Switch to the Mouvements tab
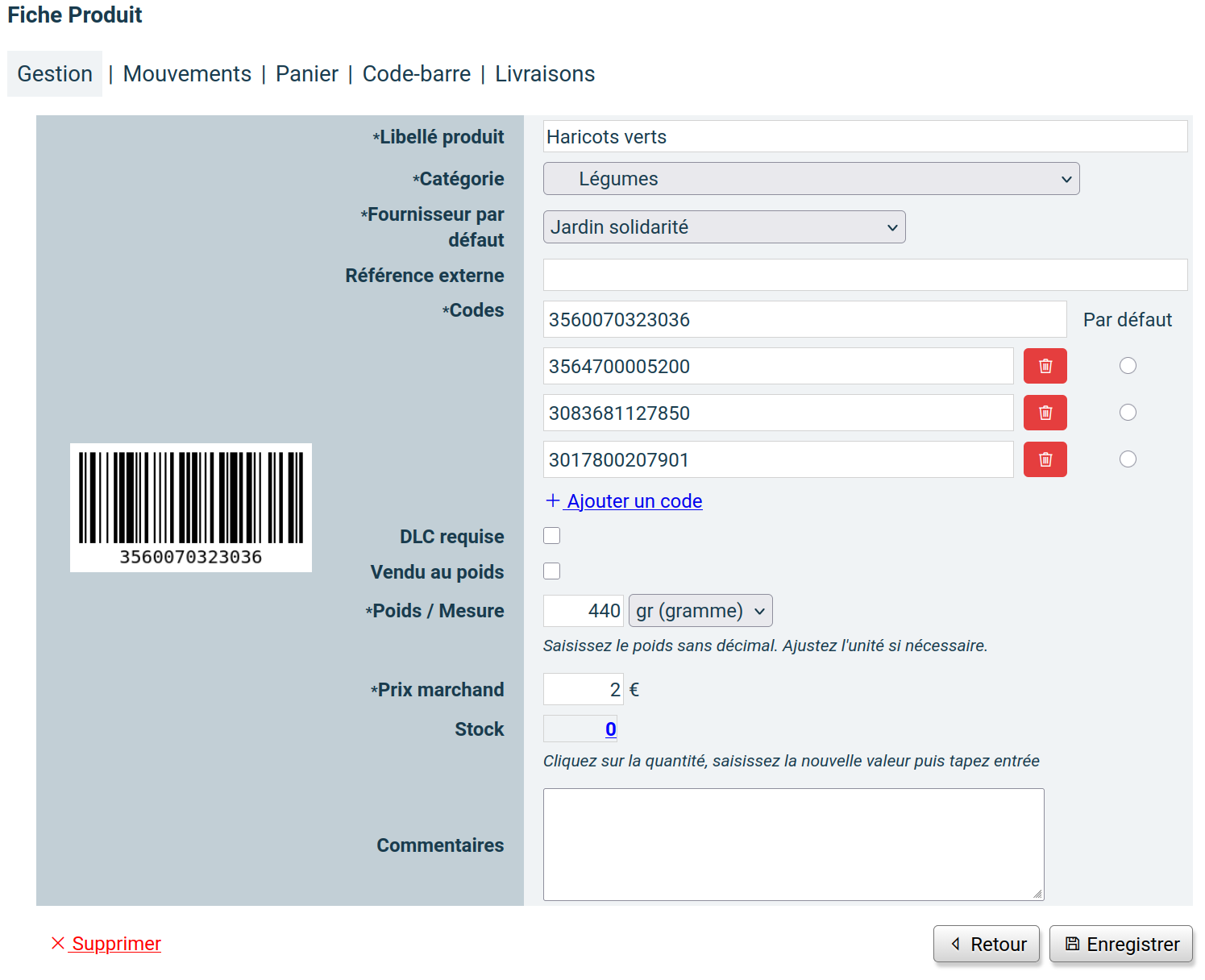 [x=187, y=74]
